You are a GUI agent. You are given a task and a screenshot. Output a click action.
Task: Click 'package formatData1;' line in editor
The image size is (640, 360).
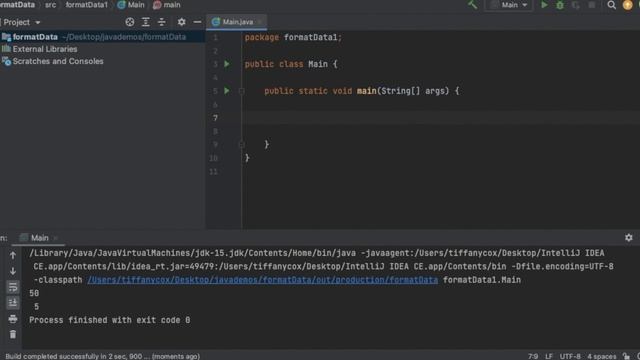coord(293,37)
